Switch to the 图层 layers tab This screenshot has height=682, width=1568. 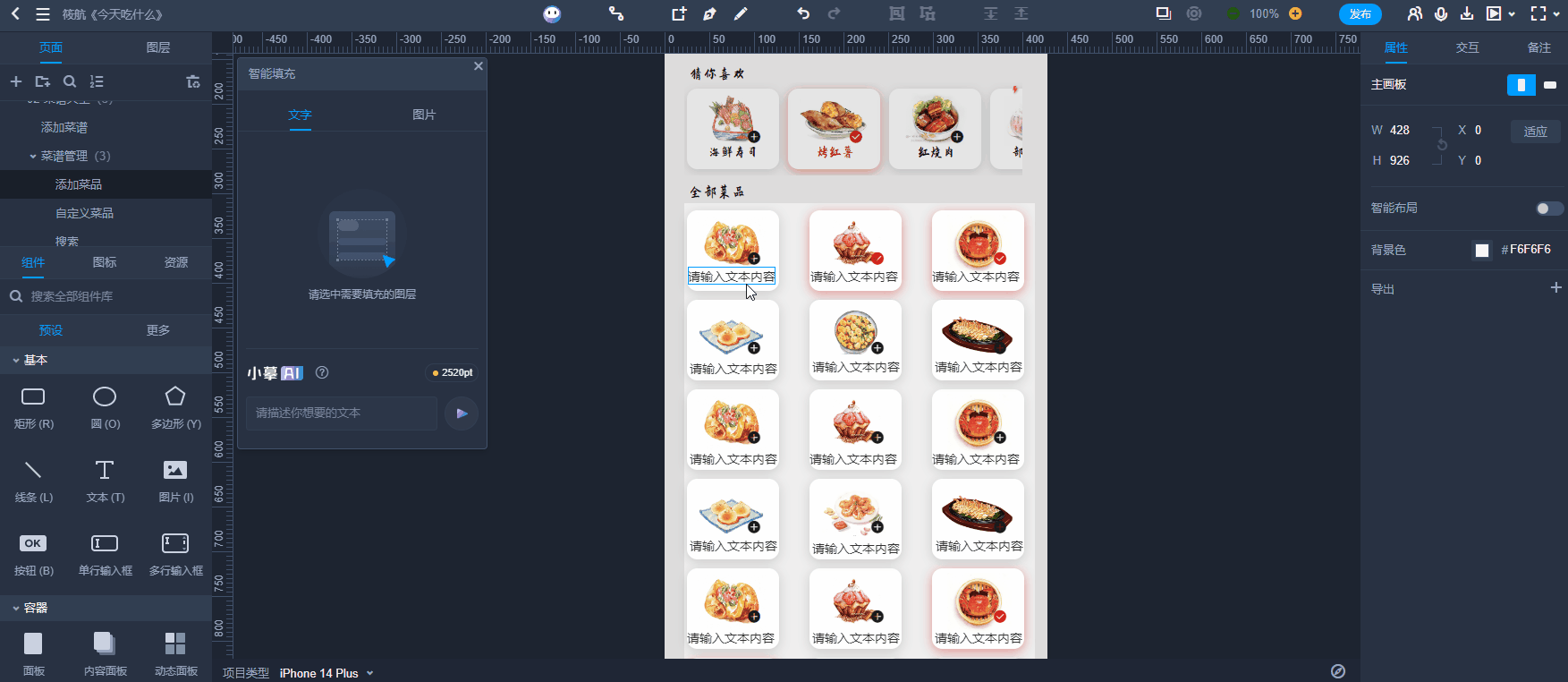tap(158, 47)
